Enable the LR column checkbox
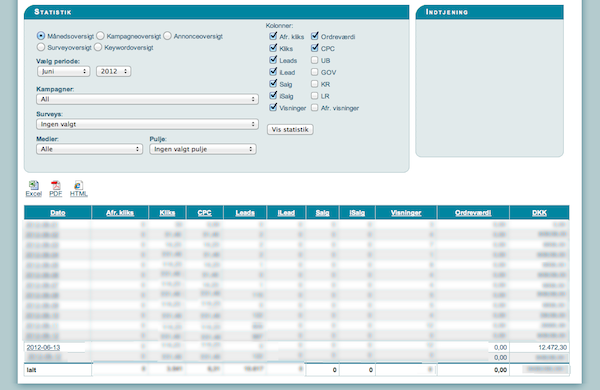 point(315,96)
